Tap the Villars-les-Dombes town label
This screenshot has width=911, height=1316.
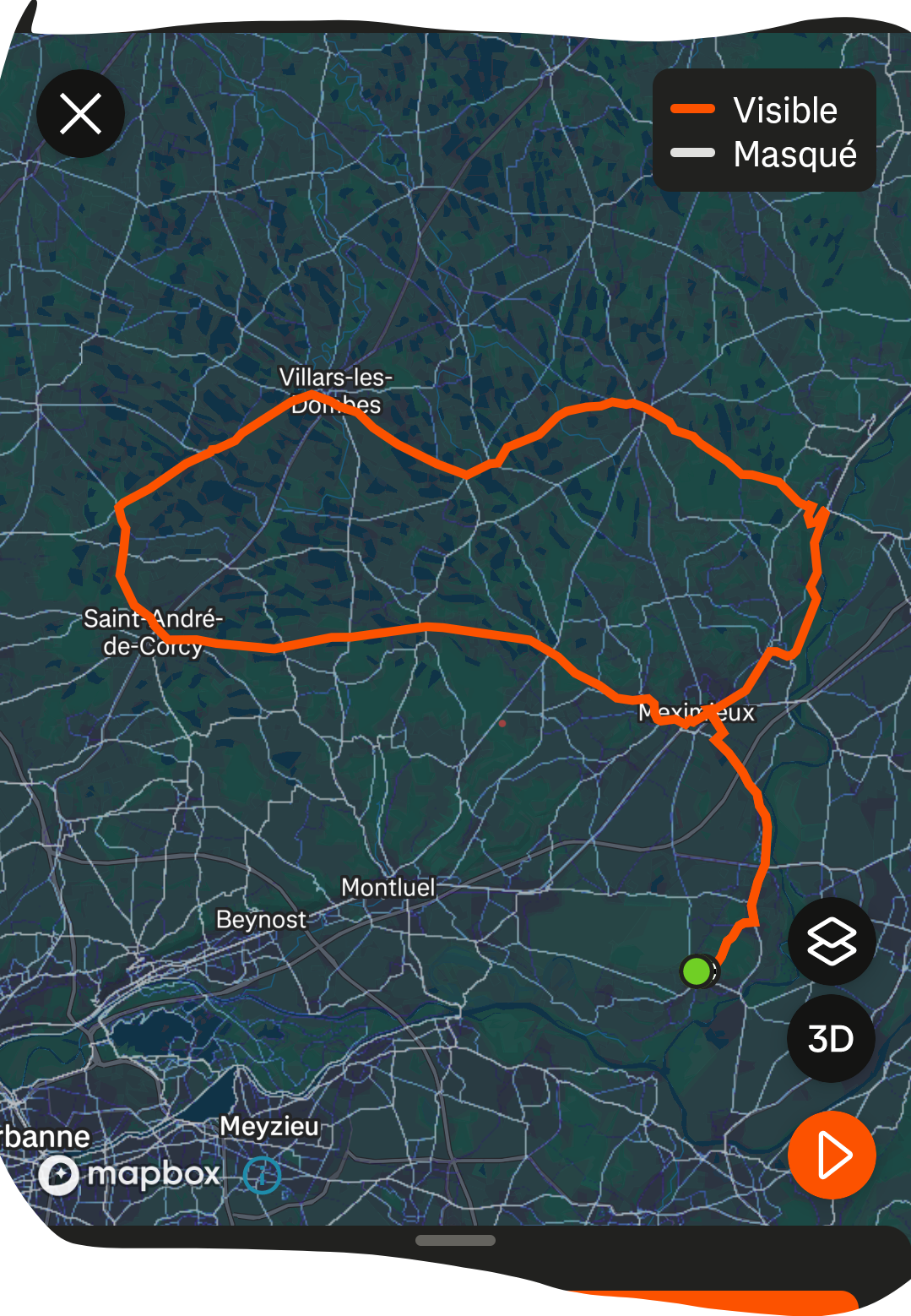(336, 390)
